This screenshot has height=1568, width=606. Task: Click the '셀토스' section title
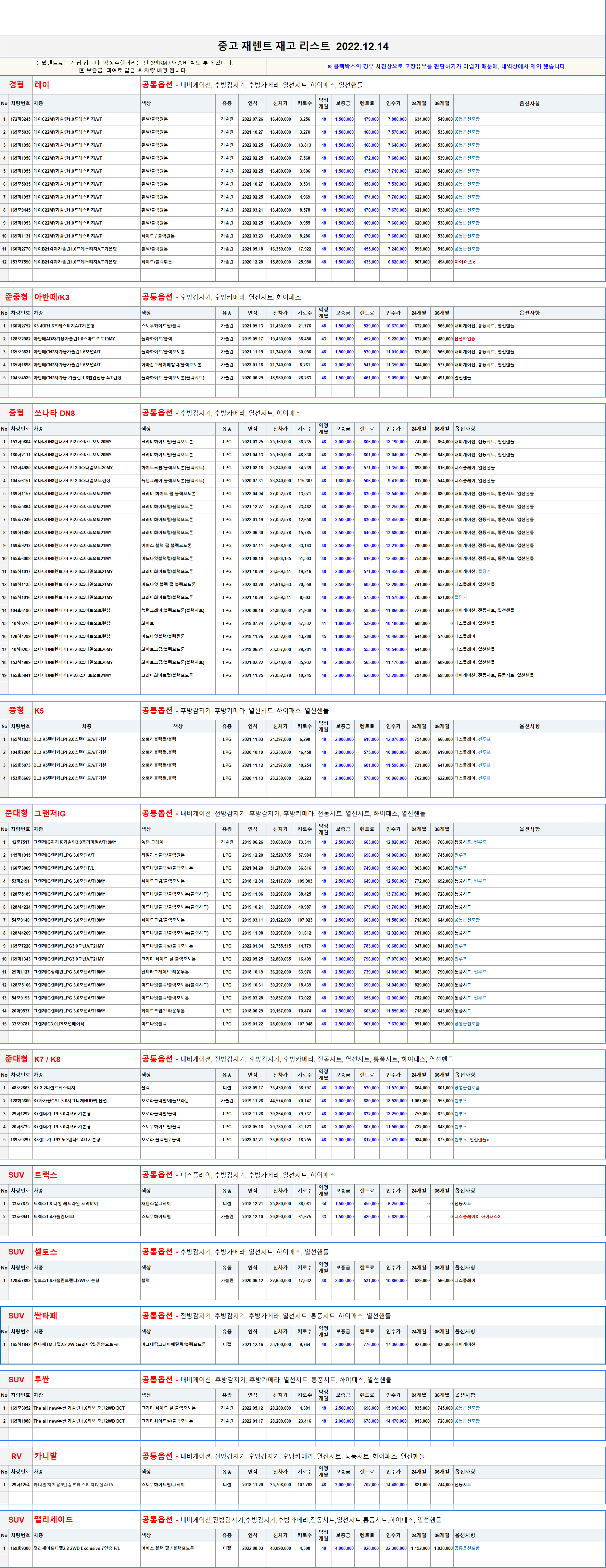[x=46, y=1252]
